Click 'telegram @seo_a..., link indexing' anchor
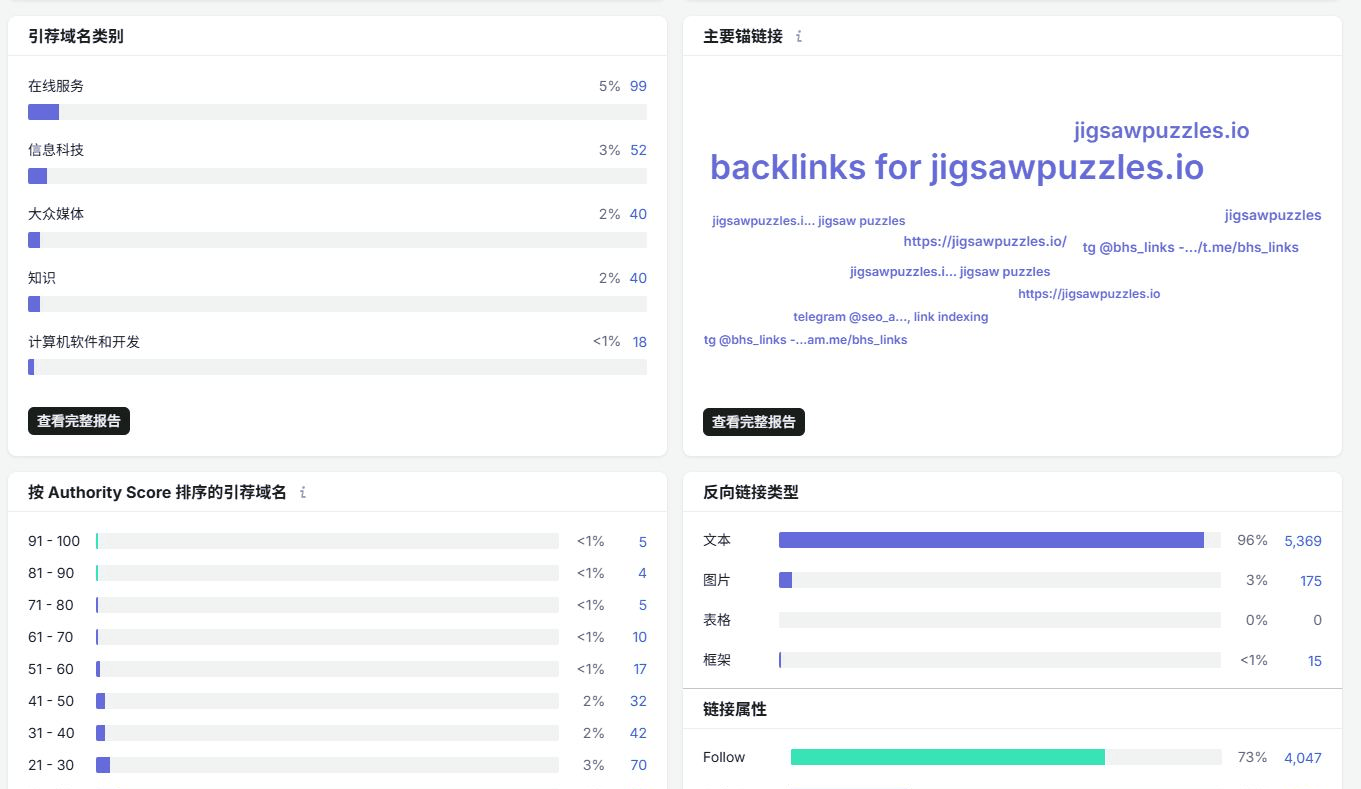Viewport: 1361px width, 789px height. tap(891, 317)
